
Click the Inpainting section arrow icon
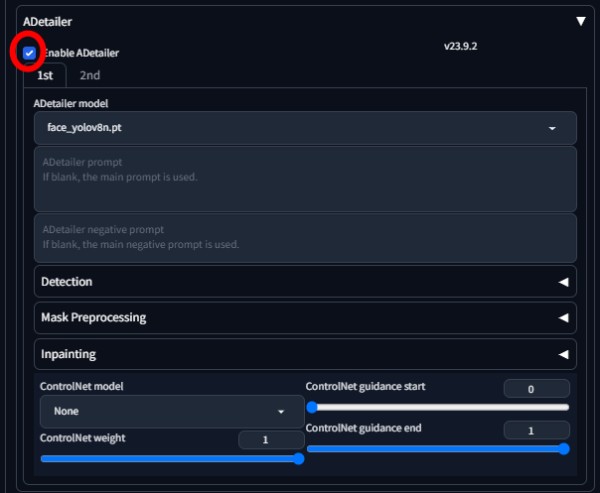(x=563, y=354)
